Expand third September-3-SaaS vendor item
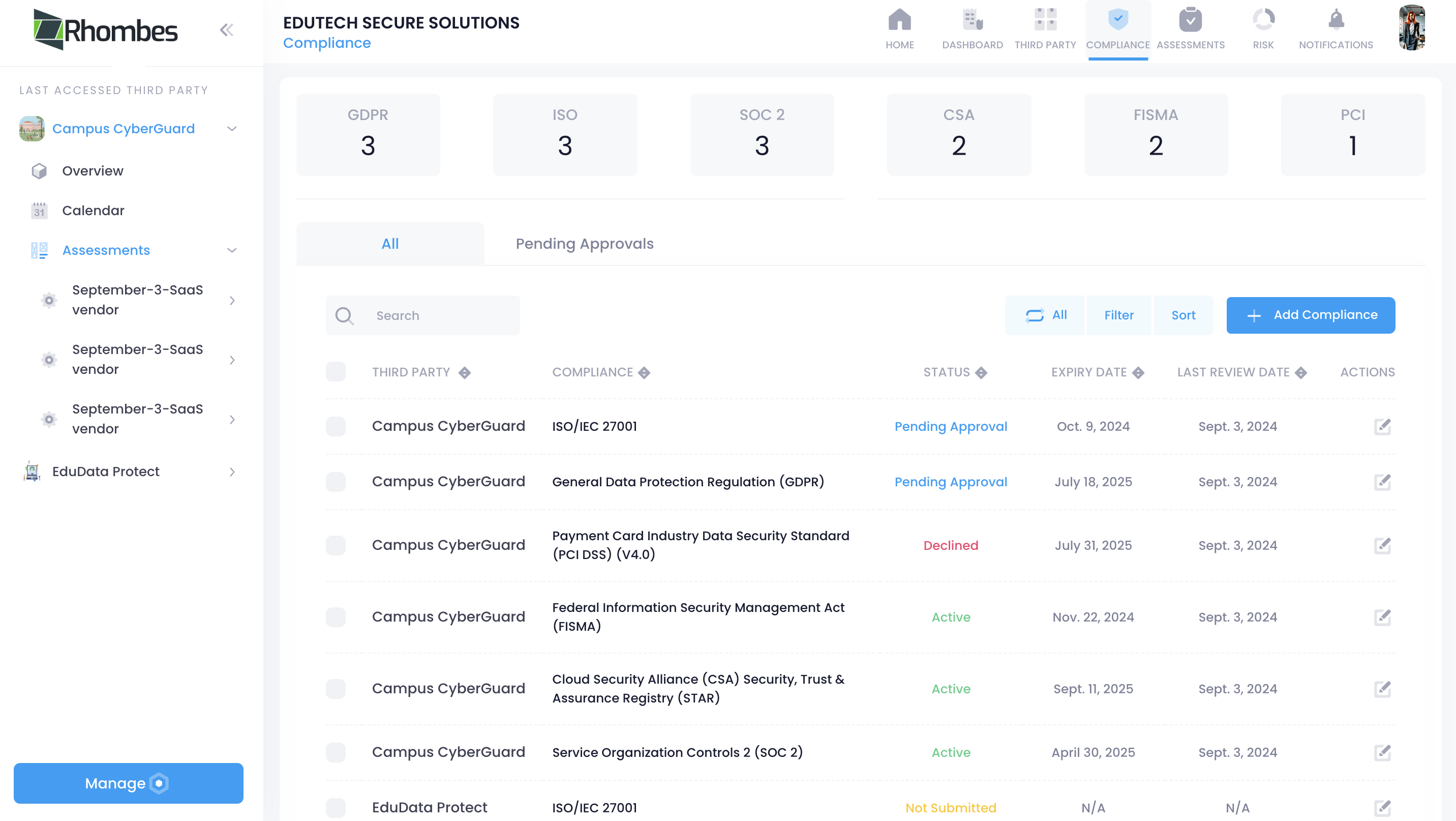Screen dimensions: 1456x821 (232, 419)
